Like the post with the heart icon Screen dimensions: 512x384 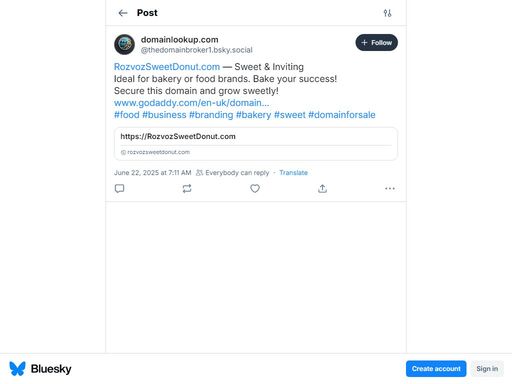(255, 189)
